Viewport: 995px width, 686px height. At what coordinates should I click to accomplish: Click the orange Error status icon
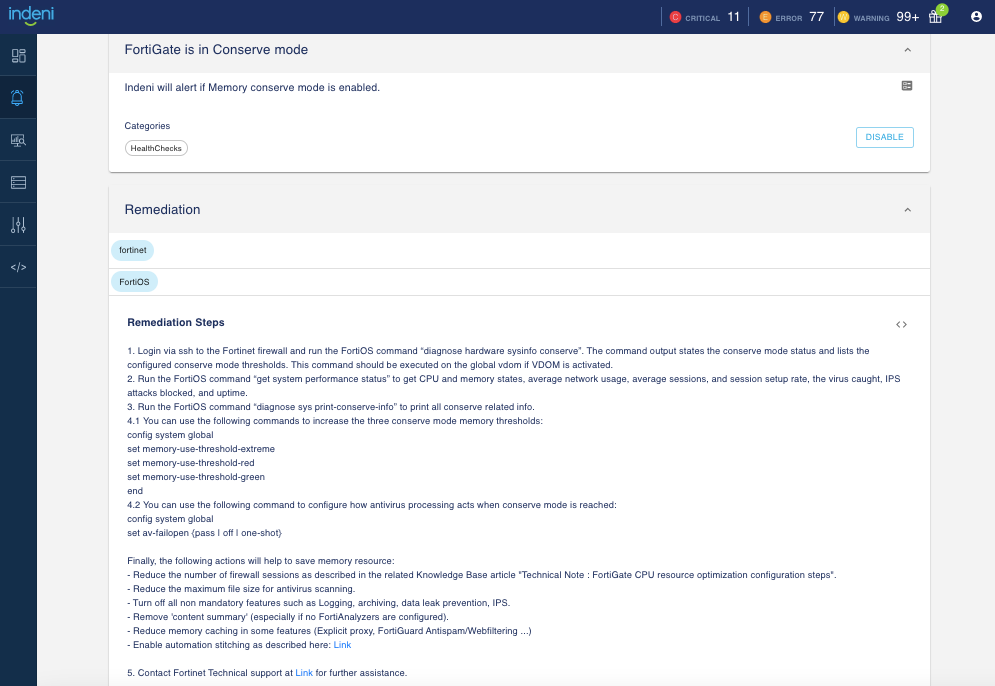point(765,17)
